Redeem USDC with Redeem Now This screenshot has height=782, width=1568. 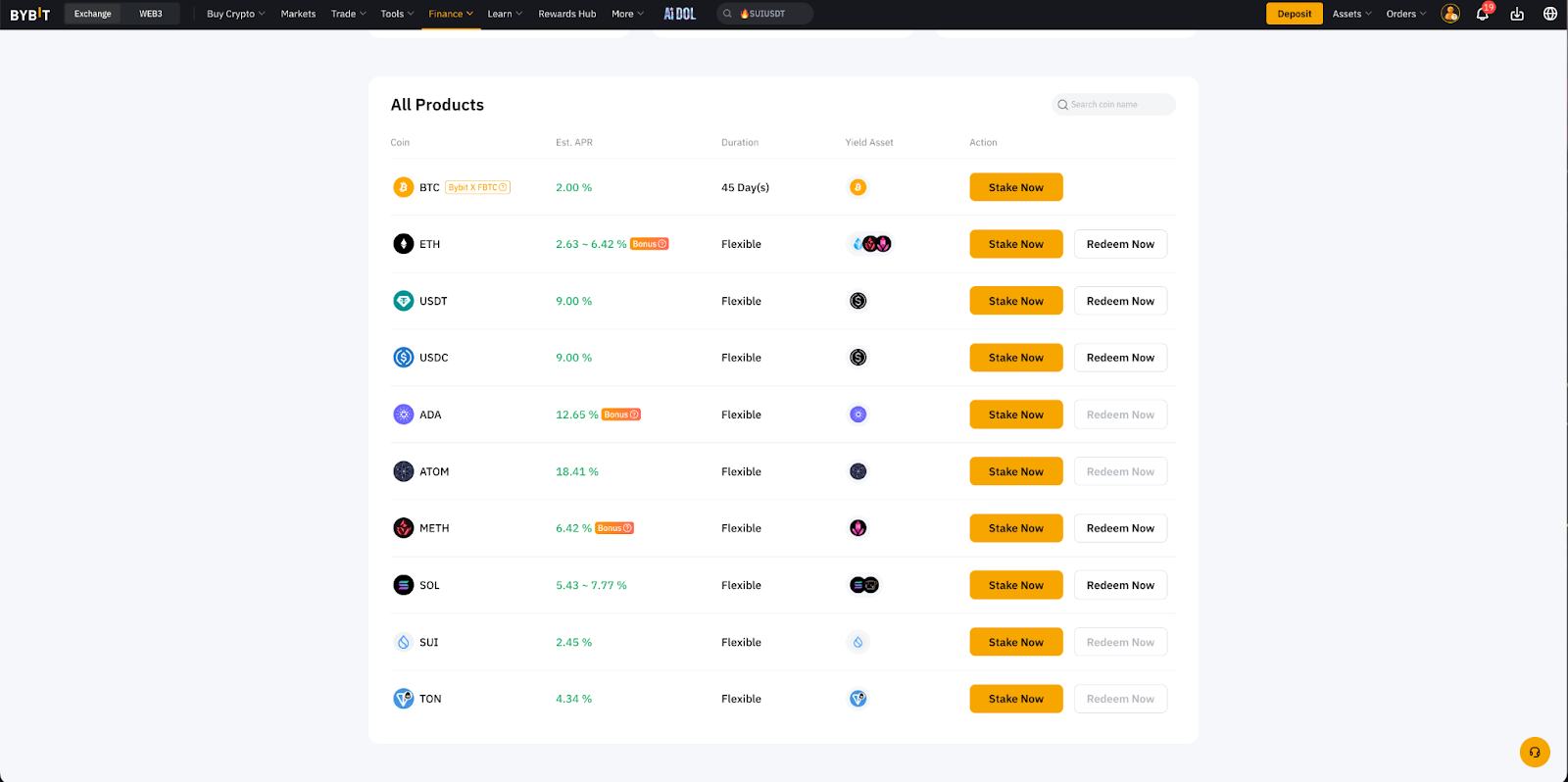coord(1121,358)
